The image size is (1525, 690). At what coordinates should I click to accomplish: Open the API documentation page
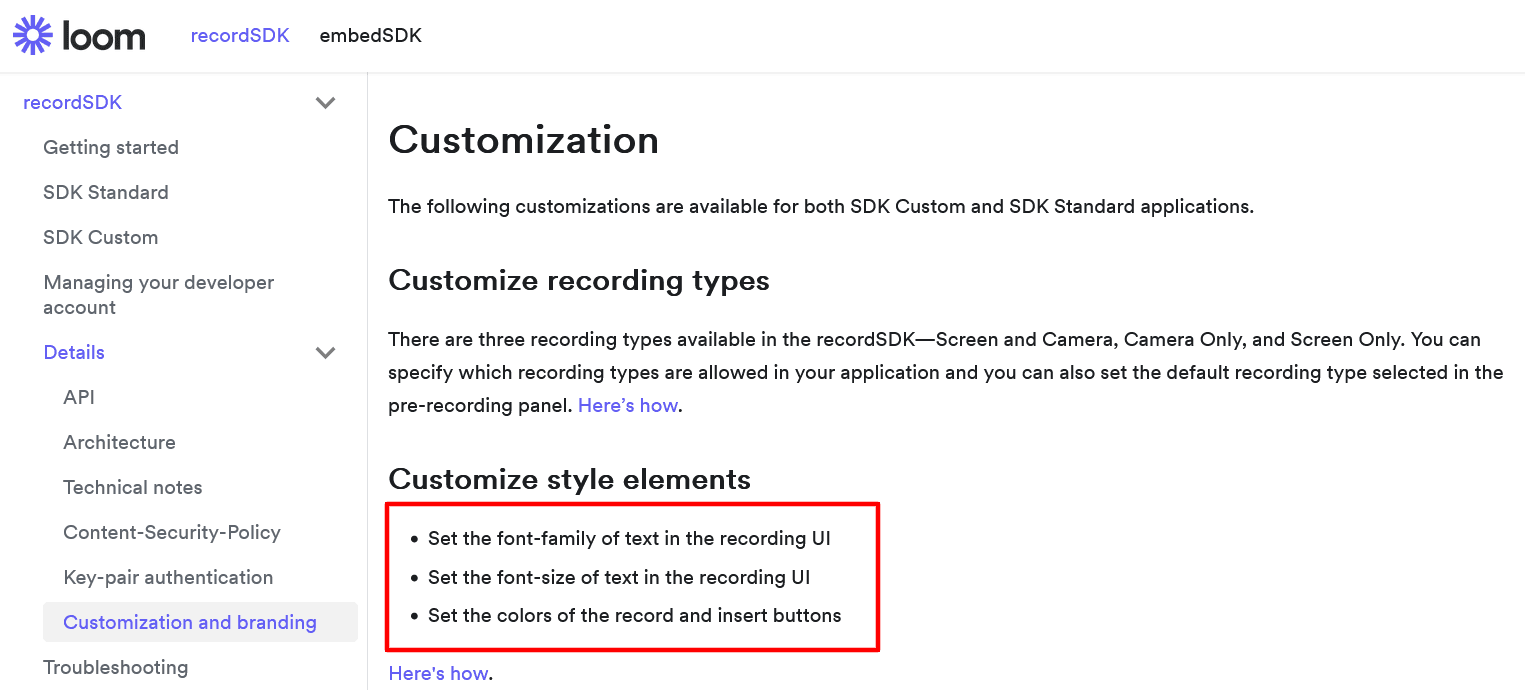79,398
